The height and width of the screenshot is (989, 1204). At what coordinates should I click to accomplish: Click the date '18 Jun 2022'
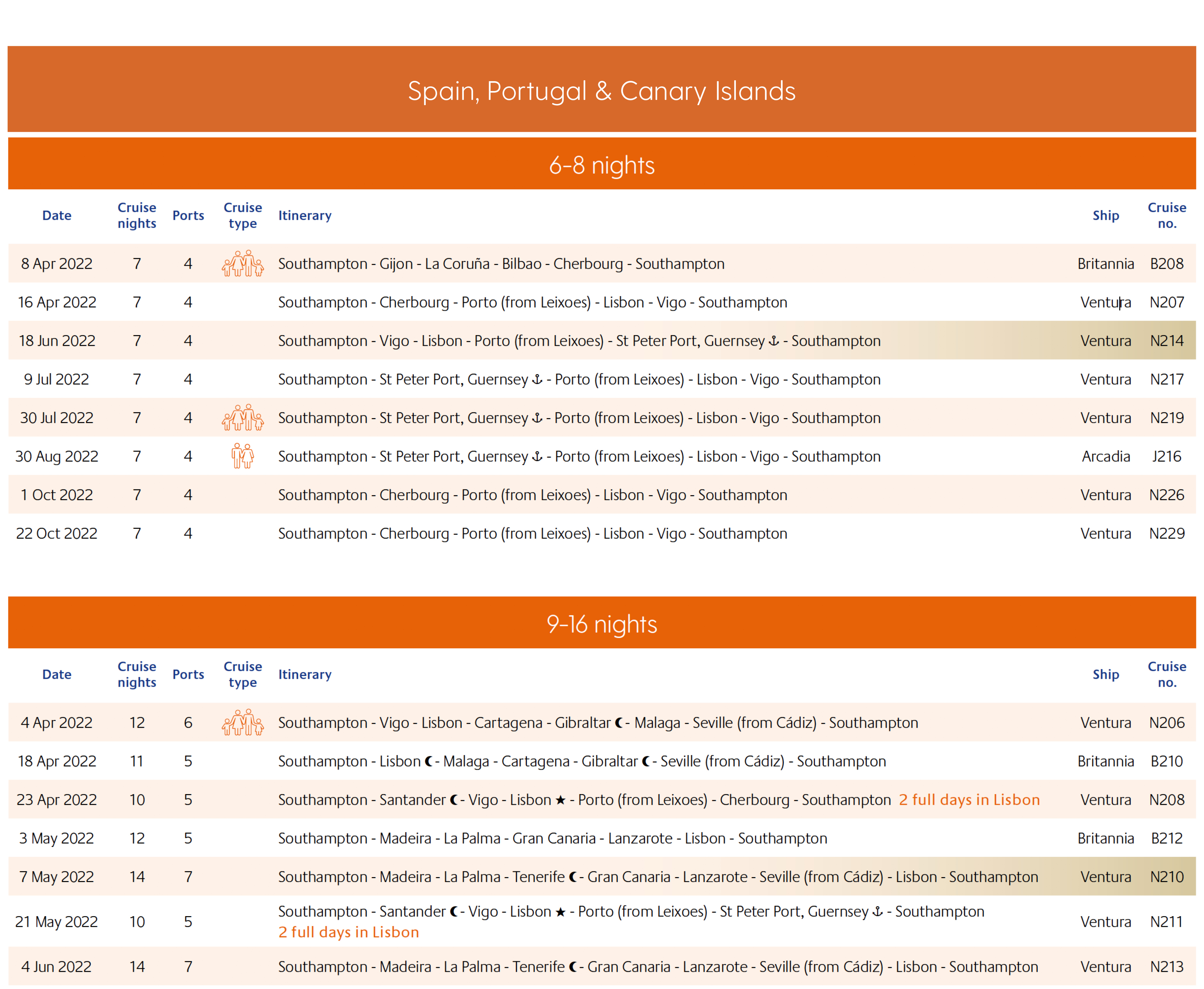(x=56, y=341)
